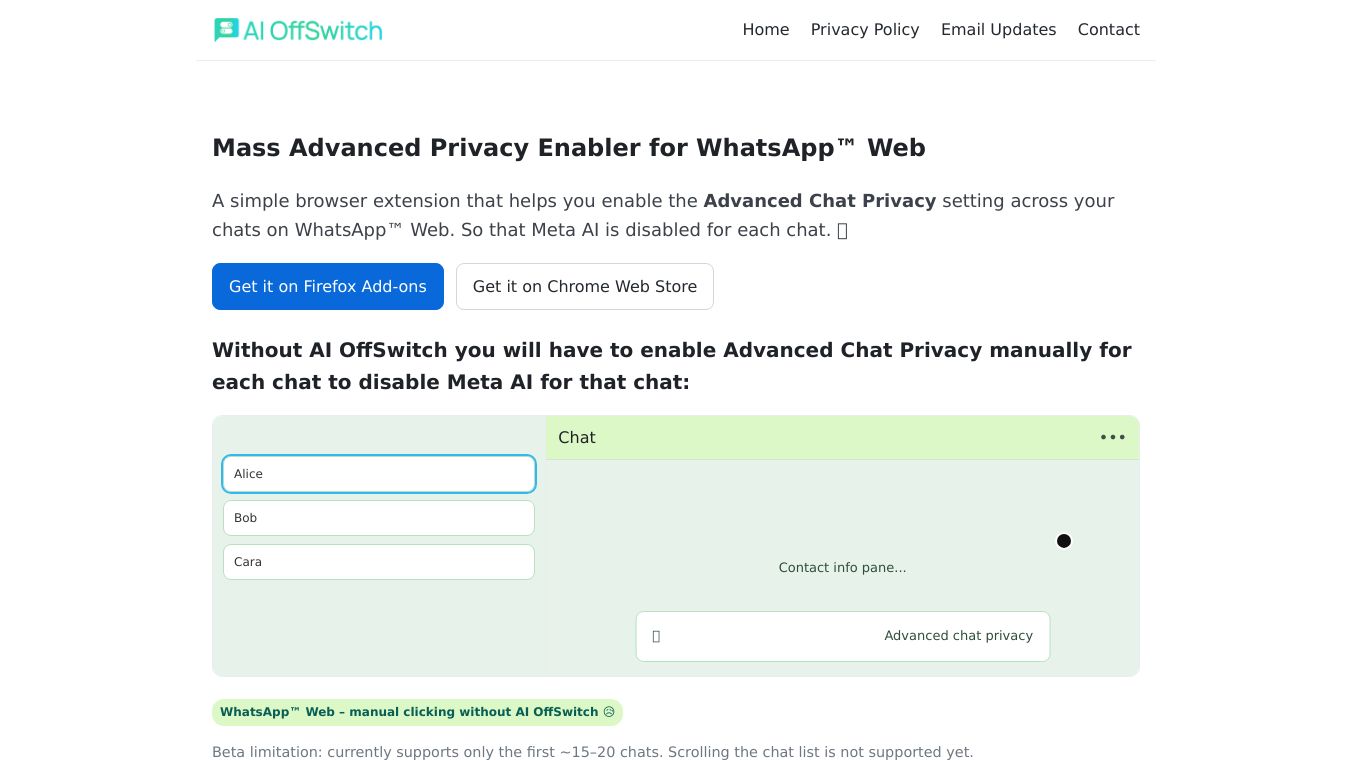Click 'Get it on Chrome Web Store' button
The width and height of the screenshot is (1352, 760).
(584, 286)
